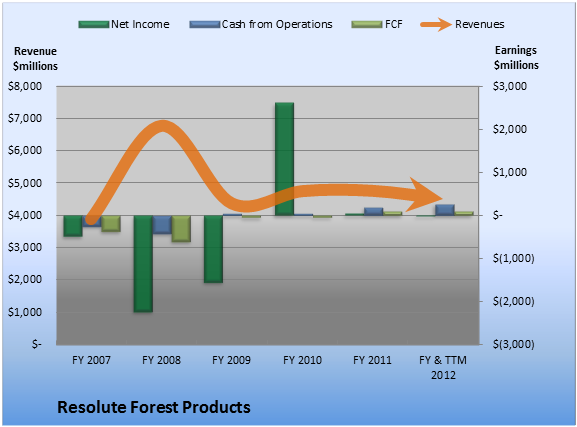Click the blue Cash from Operations legend swatch
The width and height of the screenshot is (577, 427).
(205, 25)
